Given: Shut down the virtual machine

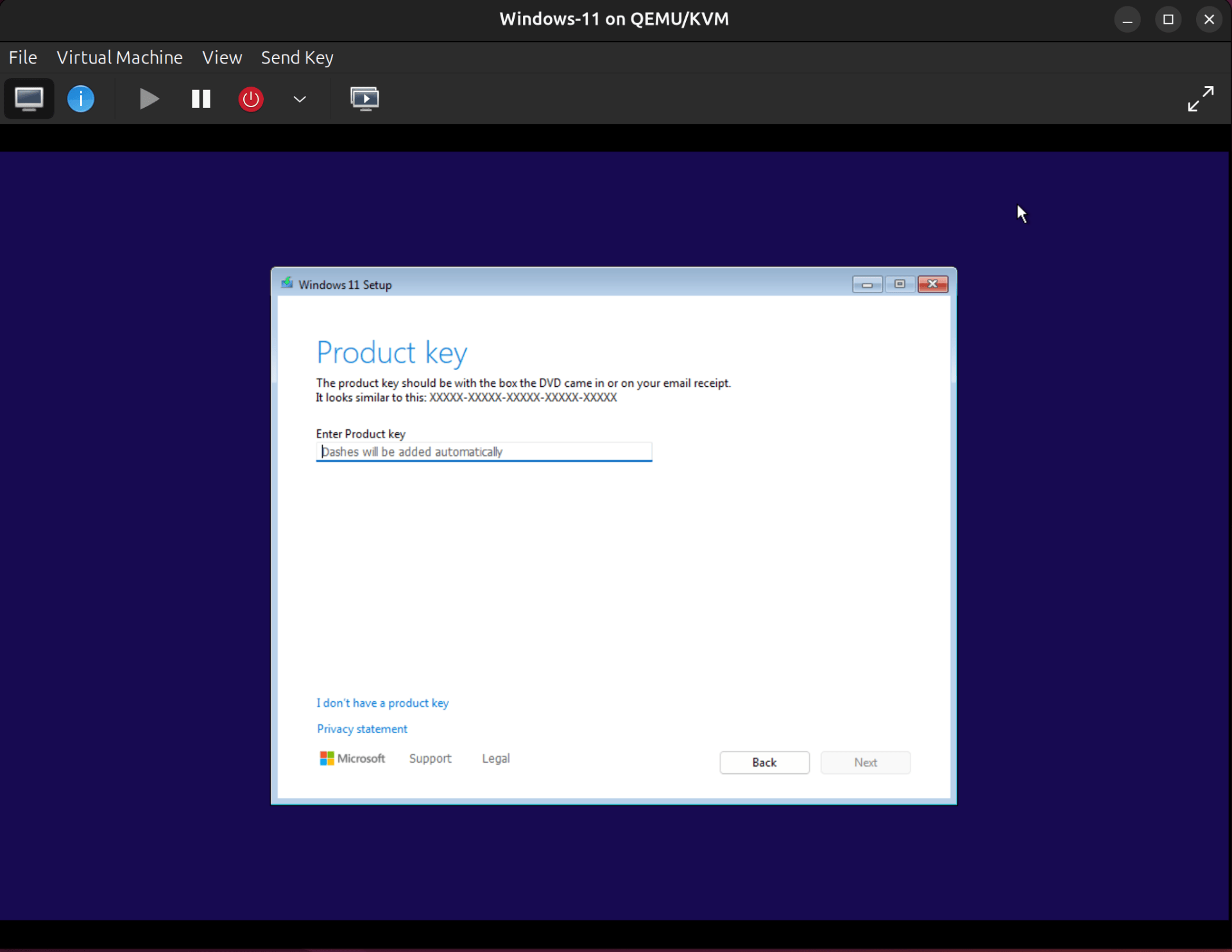Looking at the screenshot, I should click(250, 98).
